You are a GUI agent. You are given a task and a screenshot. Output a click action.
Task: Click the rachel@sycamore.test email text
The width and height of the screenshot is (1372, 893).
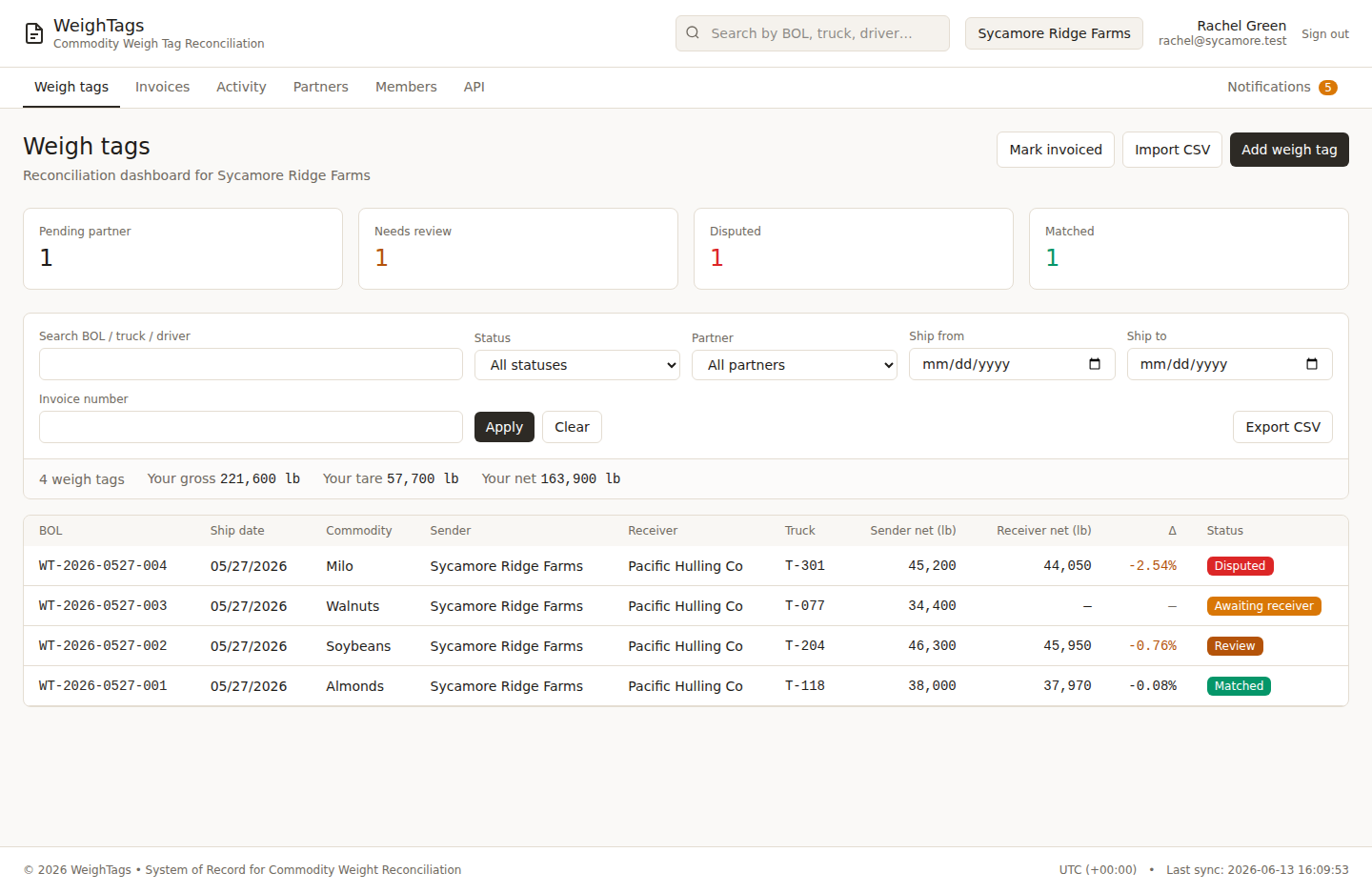point(1222,41)
